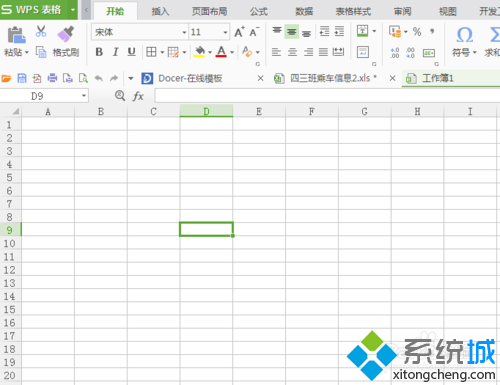Open the Name Box D9 dropdown arrow

pyautogui.click(x=84, y=96)
